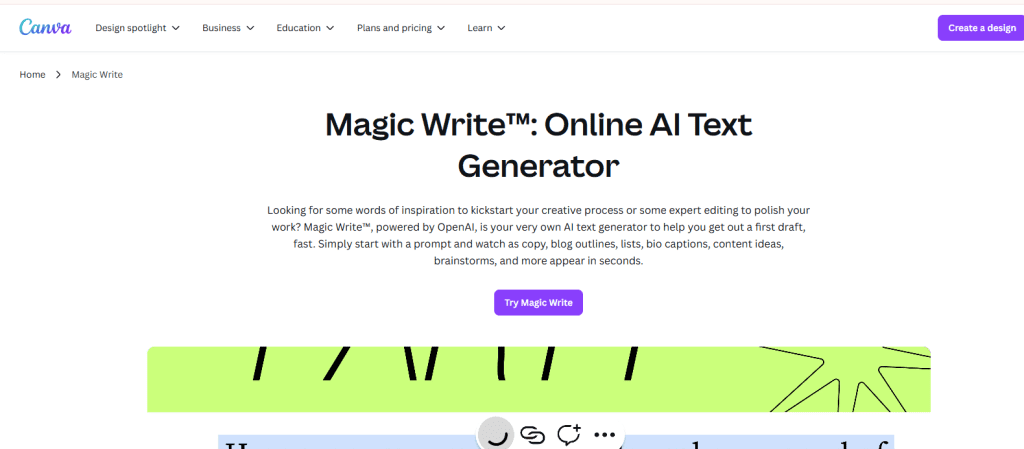Open the Learn dropdown

tap(486, 28)
